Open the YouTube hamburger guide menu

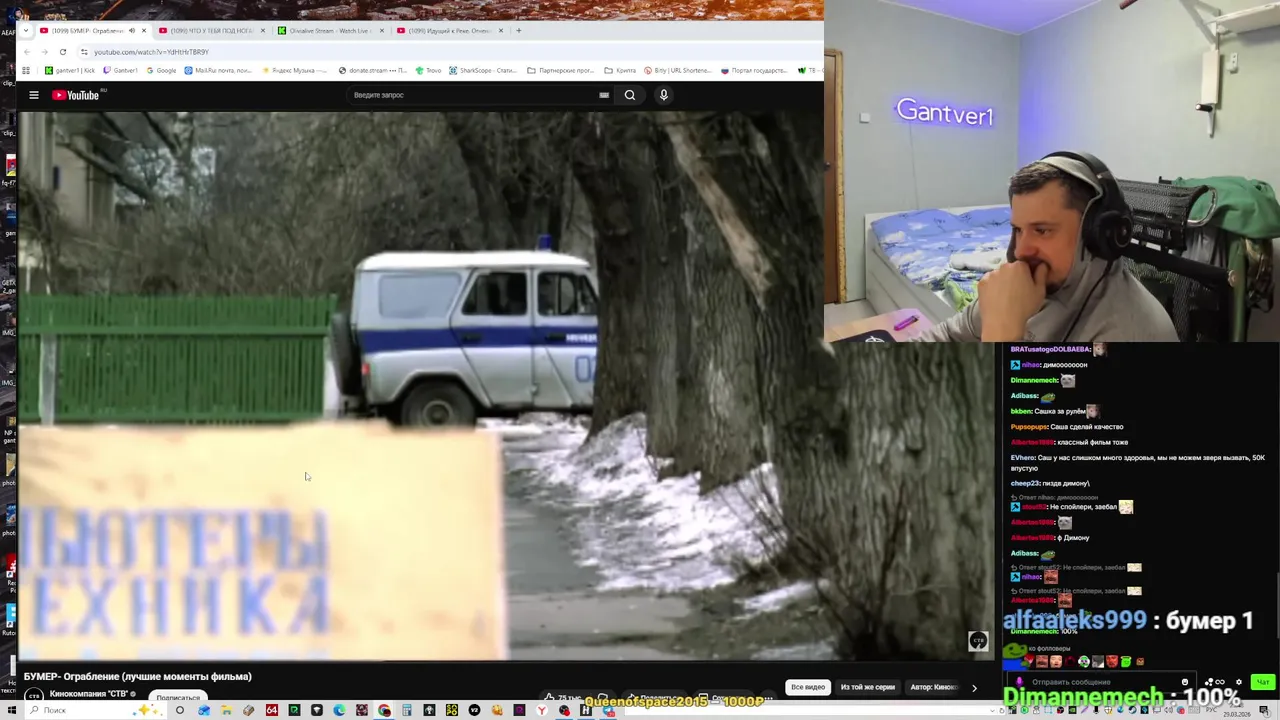pos(33,95)
